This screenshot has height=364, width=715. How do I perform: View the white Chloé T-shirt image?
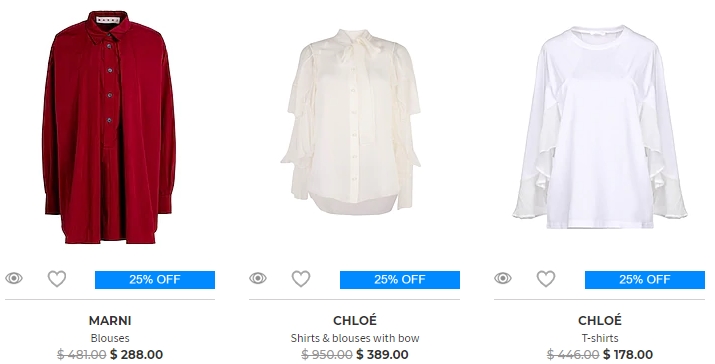pyautogui.click(x=599, y=127)
